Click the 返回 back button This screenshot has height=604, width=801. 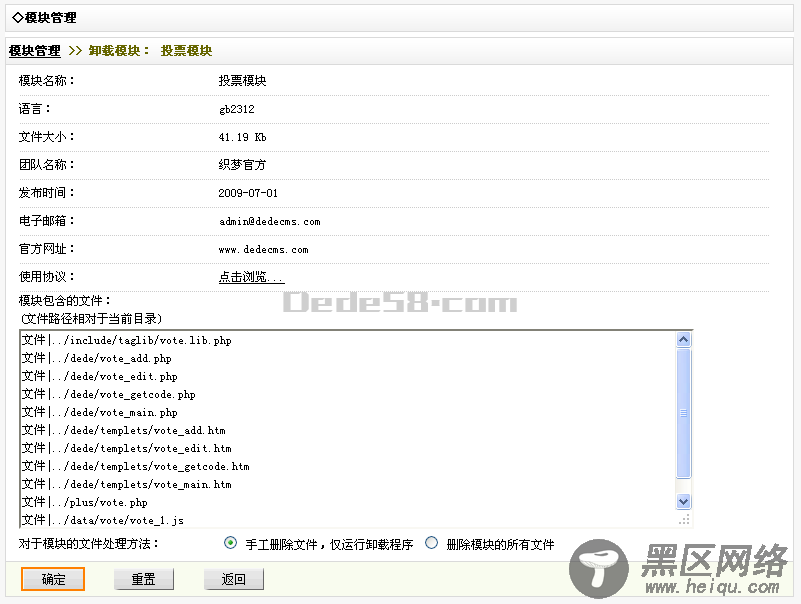(x=233, y=579)
